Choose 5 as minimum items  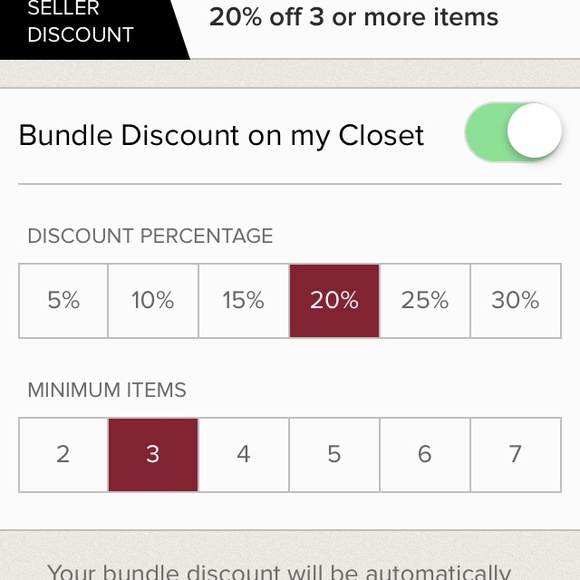(334, 455)
